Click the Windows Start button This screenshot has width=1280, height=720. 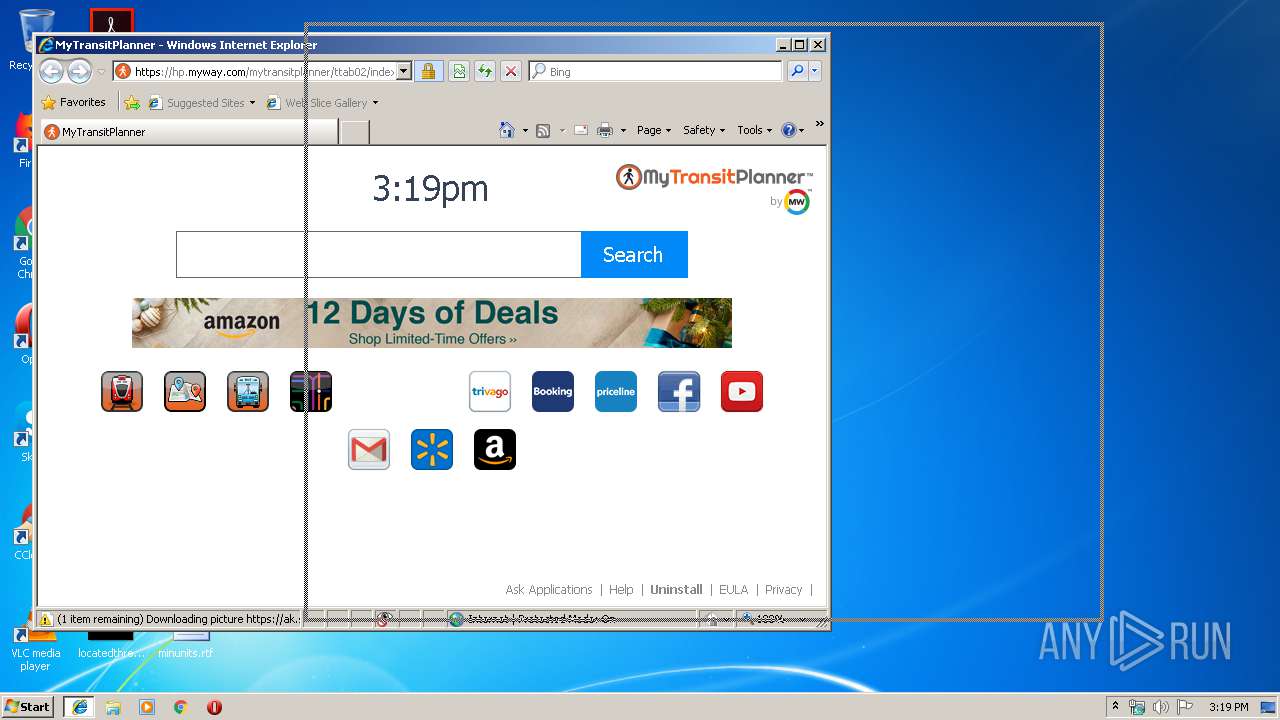pyautogui.click(x=28, y=706)
